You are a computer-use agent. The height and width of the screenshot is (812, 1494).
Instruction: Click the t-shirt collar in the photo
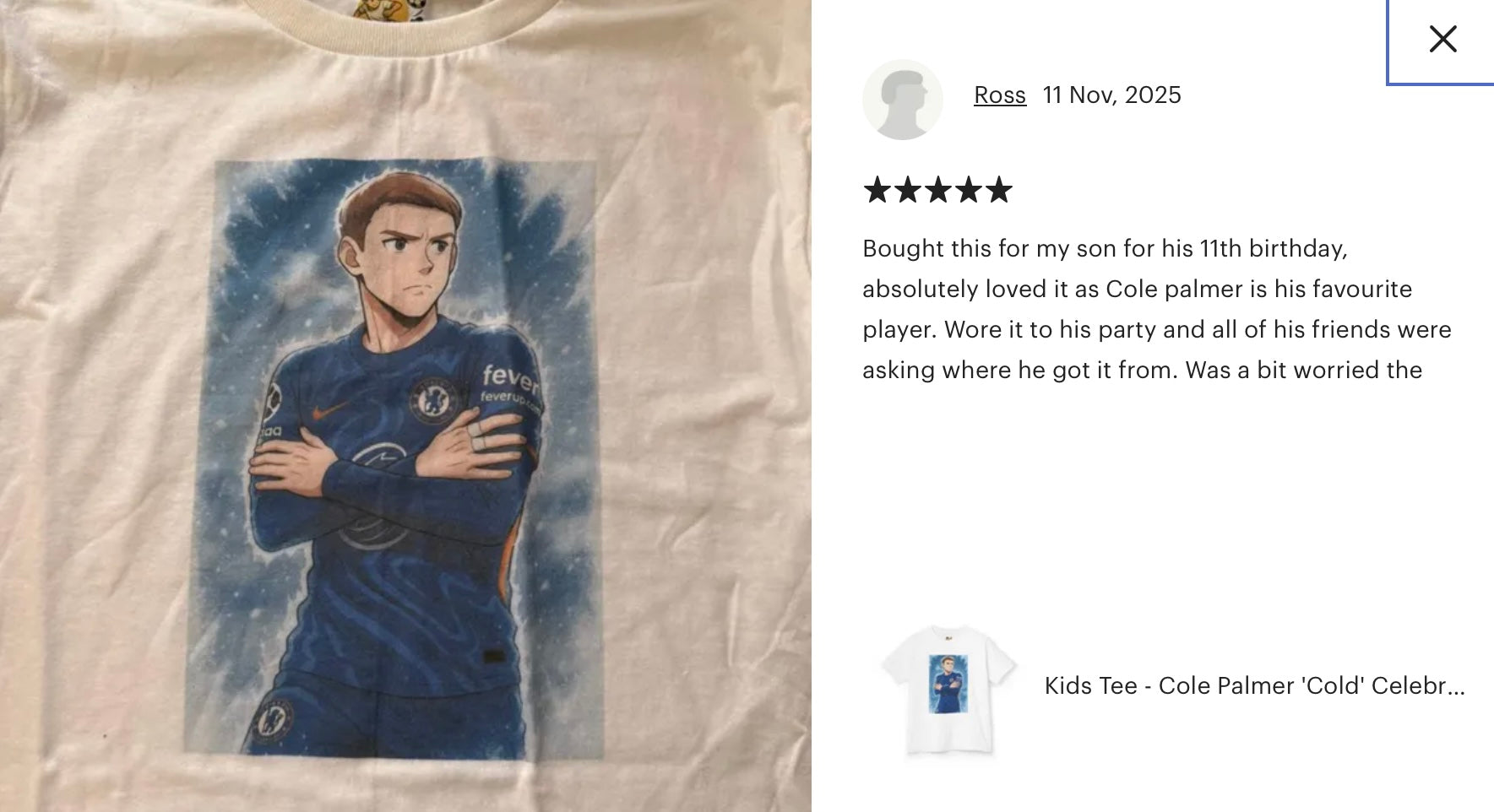(405, 21)
